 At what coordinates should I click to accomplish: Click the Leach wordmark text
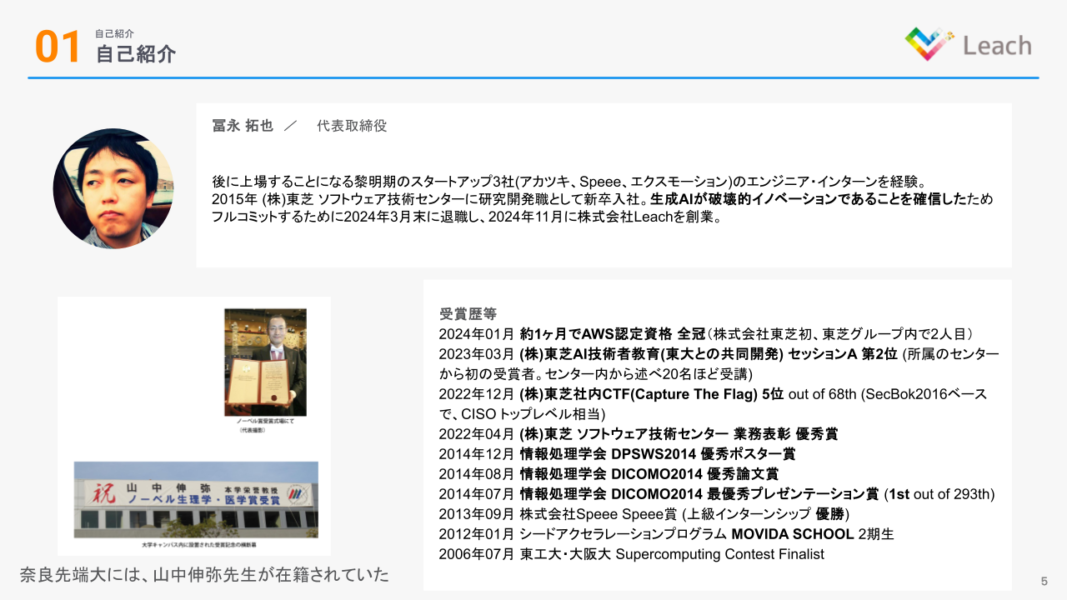coord(996,46)
